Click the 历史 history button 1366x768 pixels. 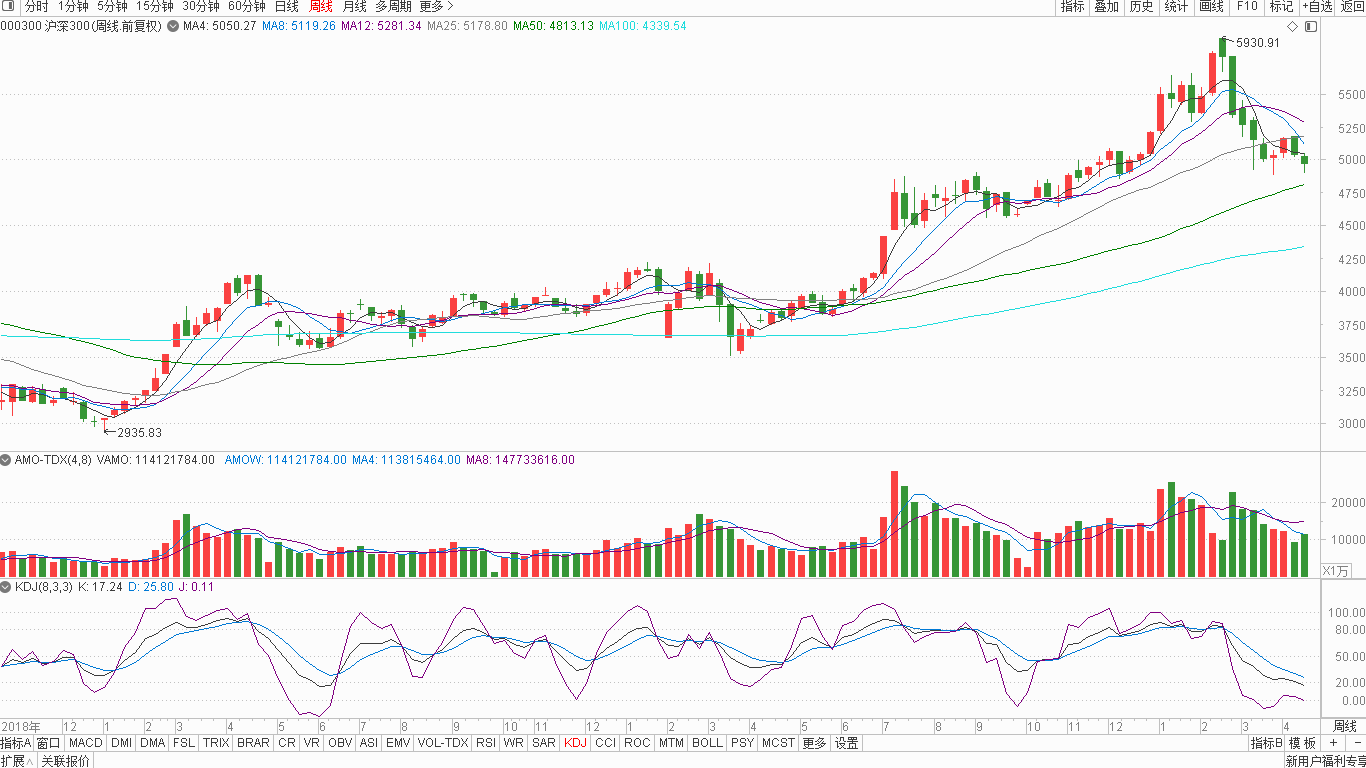click(x=1141, y=6)
